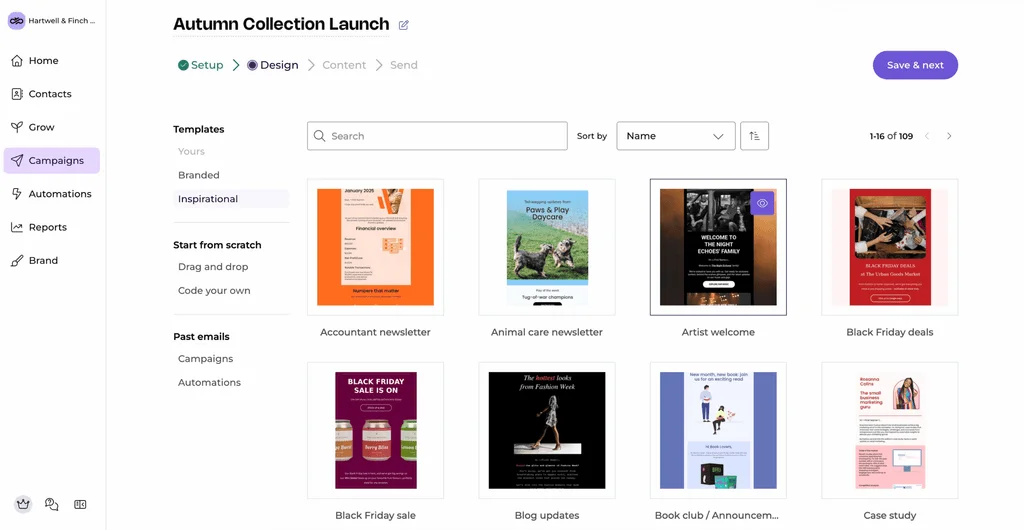Select the Blog updates template thumbnail
The width and height of the screenshot is (1024, 530).
coord(547,431)
